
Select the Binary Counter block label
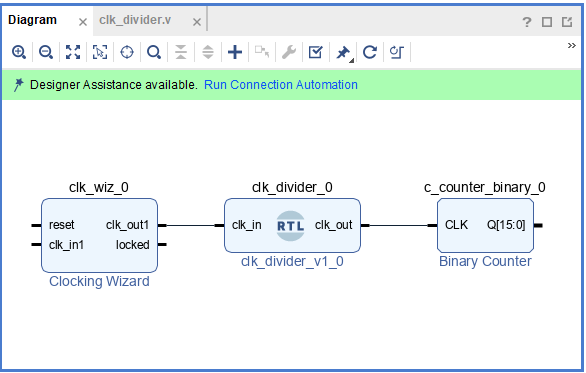click(485, 261)
